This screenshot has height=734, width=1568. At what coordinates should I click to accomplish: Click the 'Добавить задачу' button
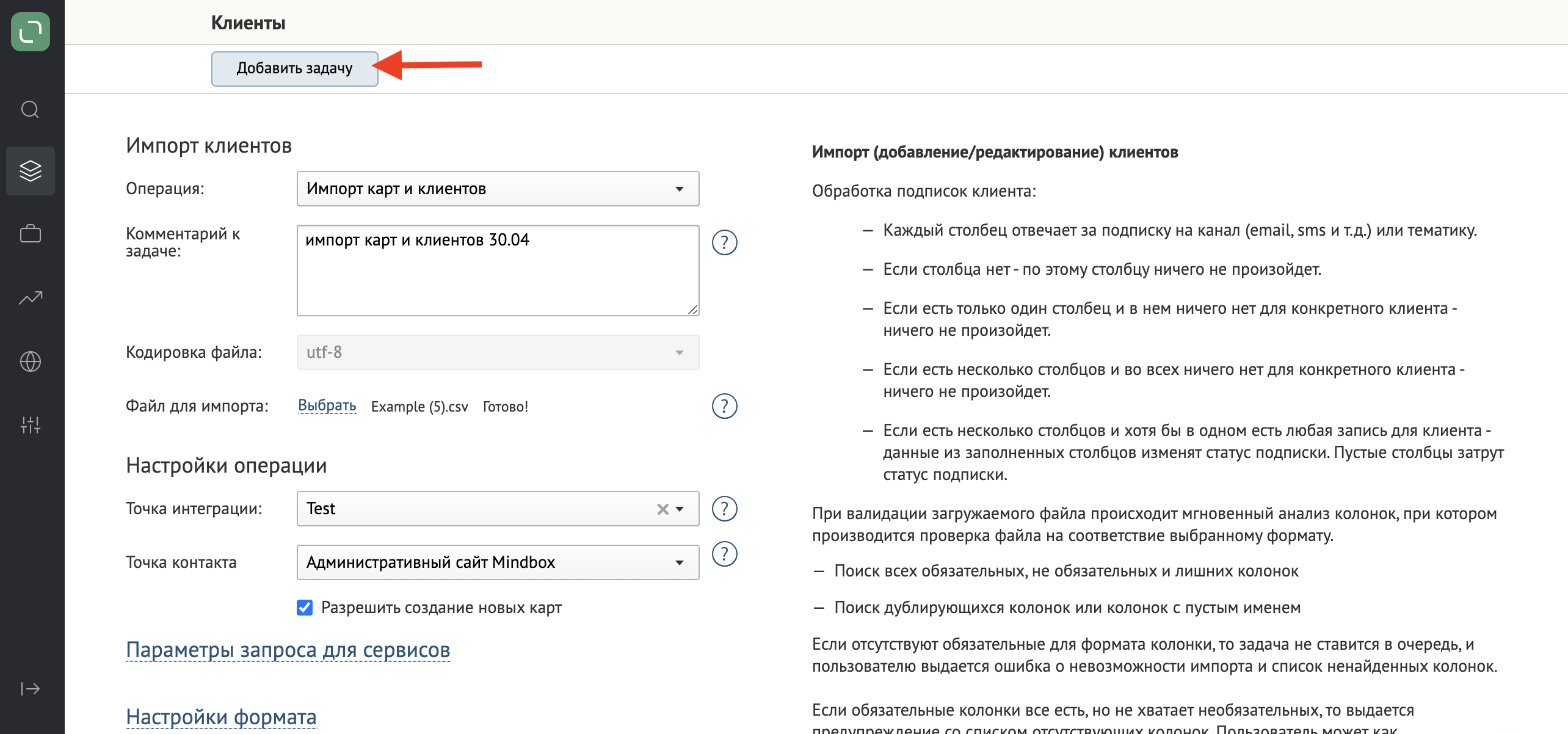tap(295, 68)
